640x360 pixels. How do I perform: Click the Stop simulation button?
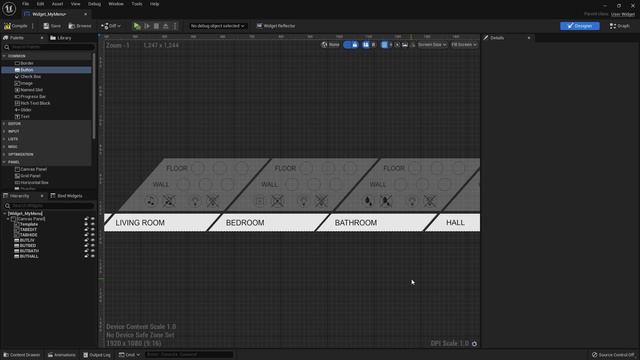[x=156, y=26]
